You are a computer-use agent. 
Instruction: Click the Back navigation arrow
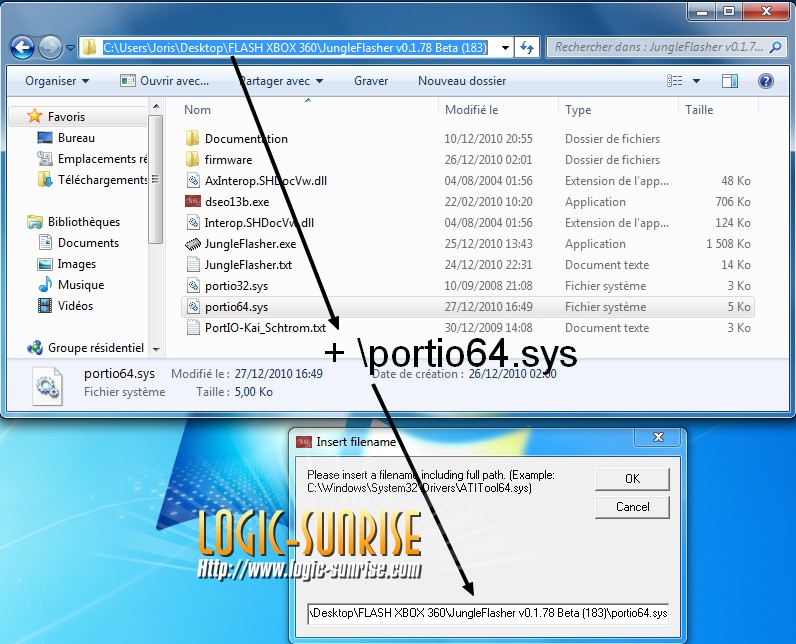[x=22, y=48]
